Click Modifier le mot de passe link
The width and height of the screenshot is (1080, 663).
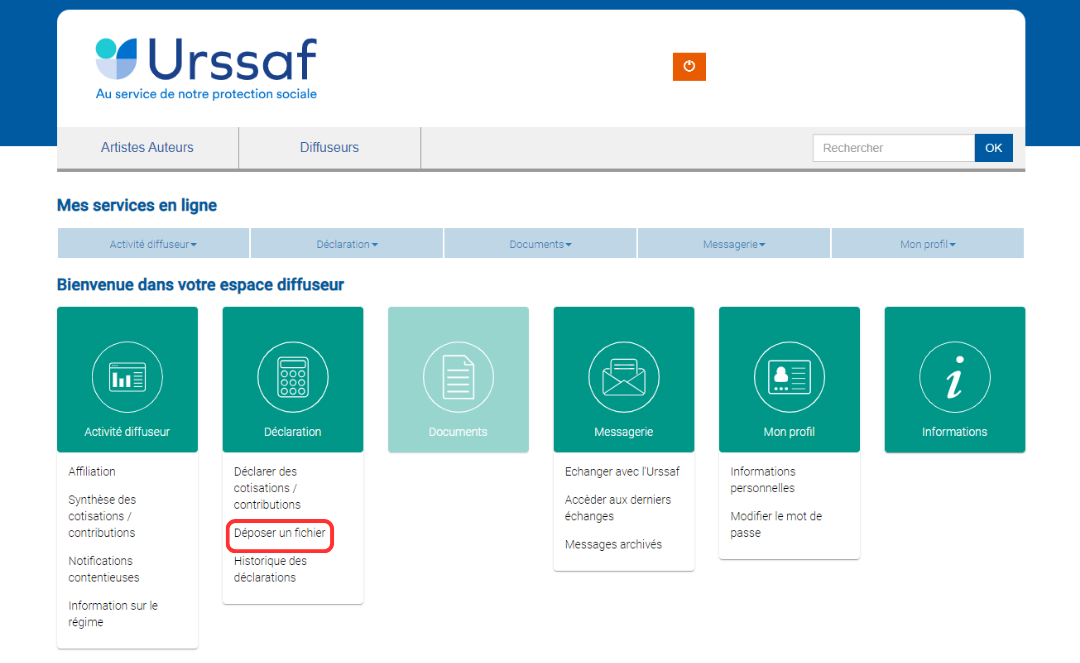(x=776, y=525)
